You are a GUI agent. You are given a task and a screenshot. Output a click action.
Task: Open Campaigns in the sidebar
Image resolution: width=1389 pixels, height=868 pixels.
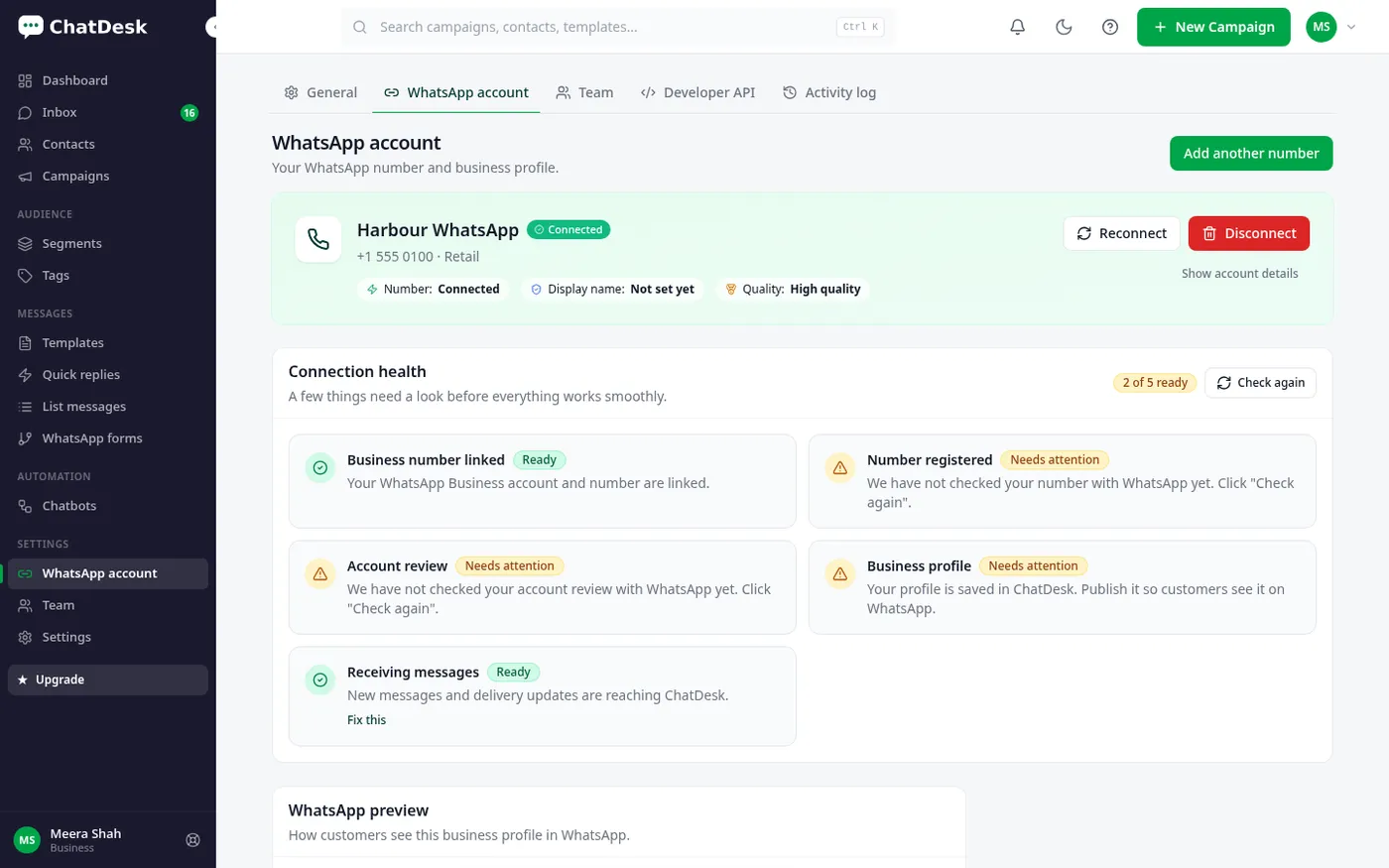108,176
